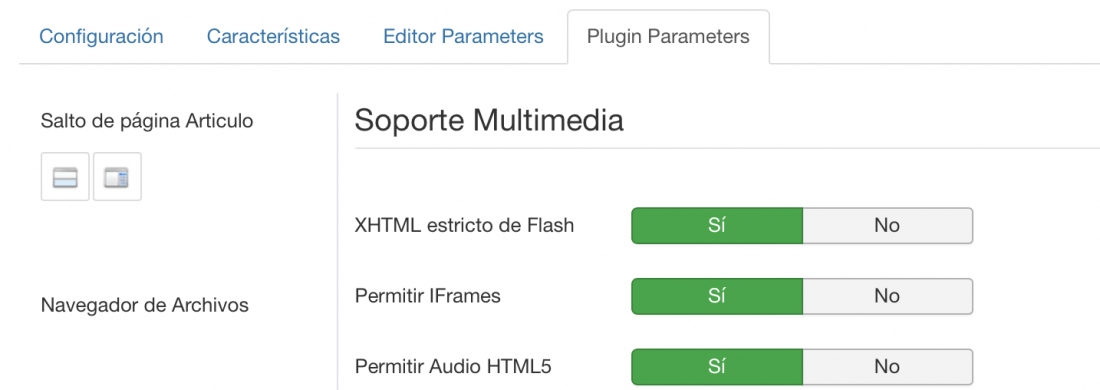This screenshot has height=390, width=1100.
Task: Choose Sí for Permitir IFrames
Action: (716, 296)
